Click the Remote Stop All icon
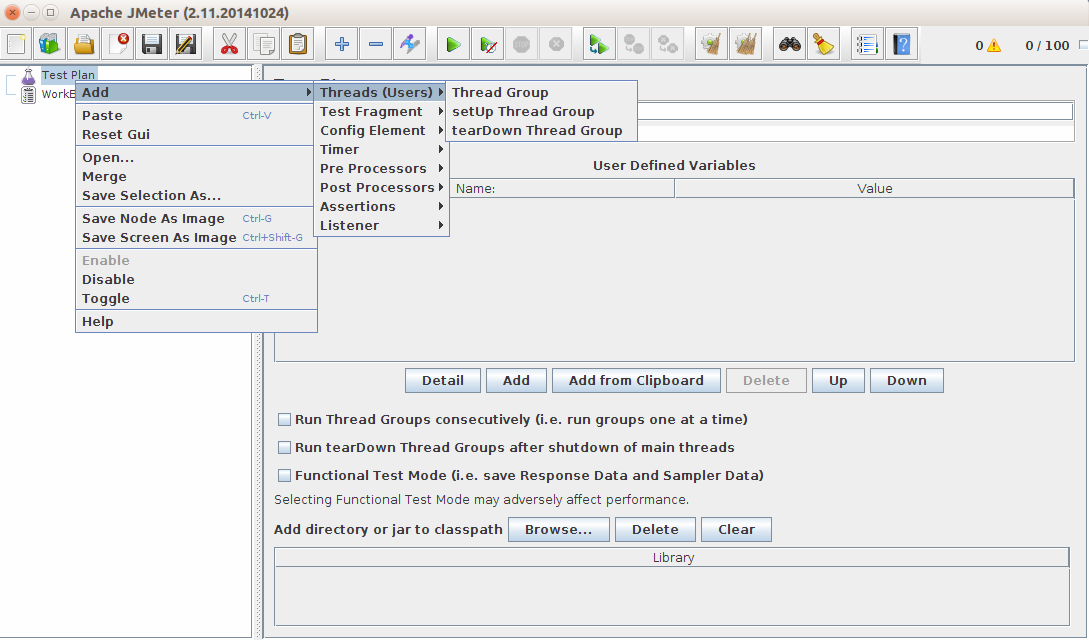 633,44
